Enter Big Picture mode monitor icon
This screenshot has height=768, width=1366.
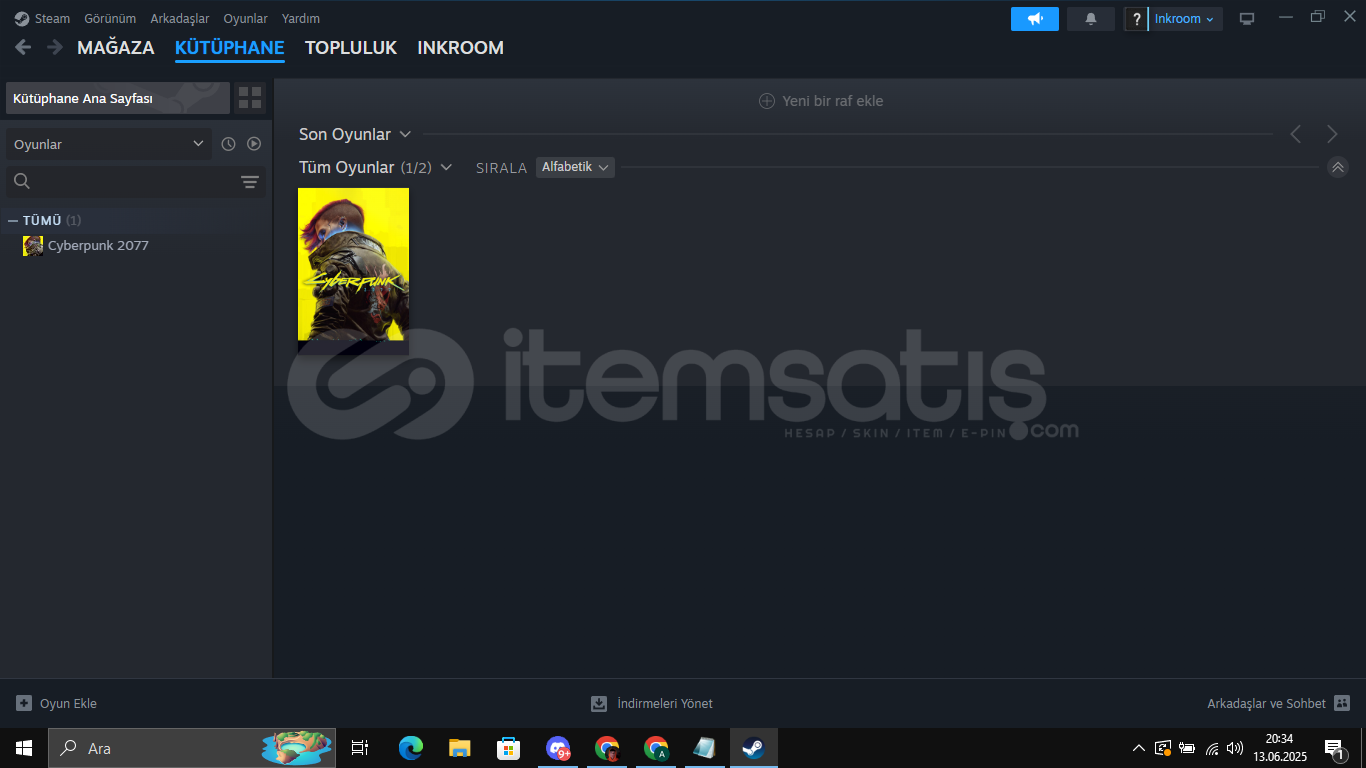click(1247, 19)
